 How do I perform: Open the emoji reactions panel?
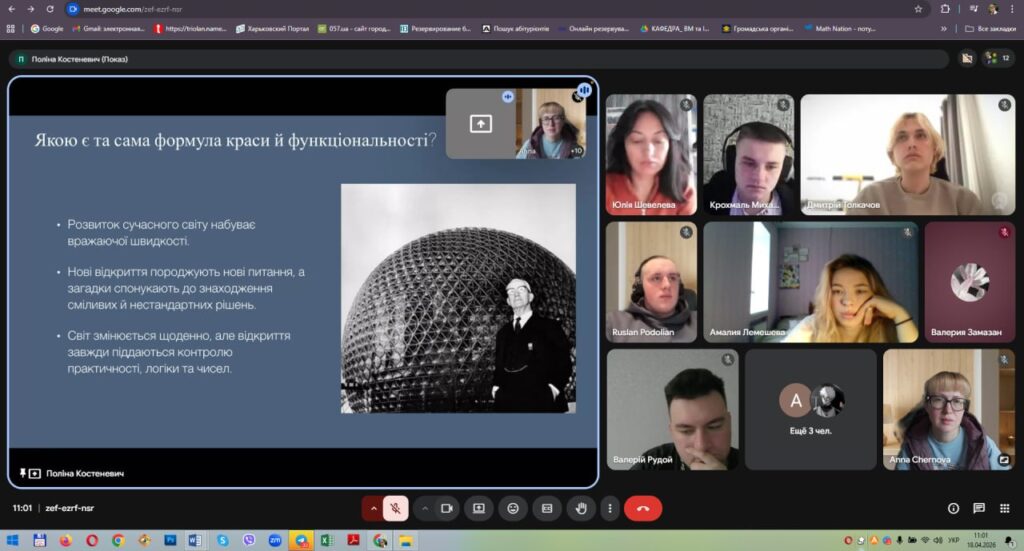click(x=513, y=508)
